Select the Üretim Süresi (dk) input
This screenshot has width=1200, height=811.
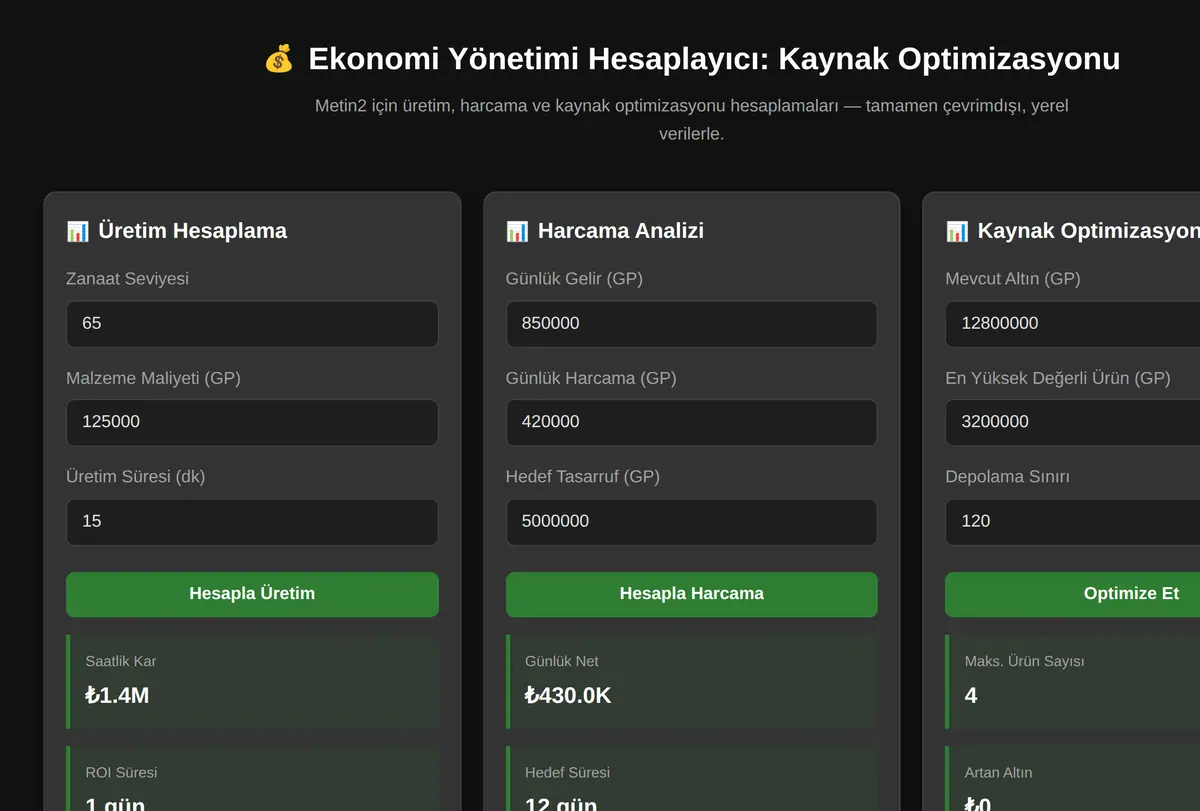pyautogui.click(x=252, y=522)
